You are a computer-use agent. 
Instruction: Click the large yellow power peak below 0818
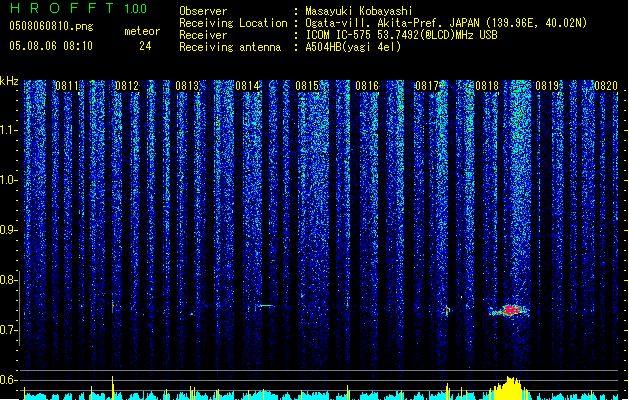(x=509, y=388)
